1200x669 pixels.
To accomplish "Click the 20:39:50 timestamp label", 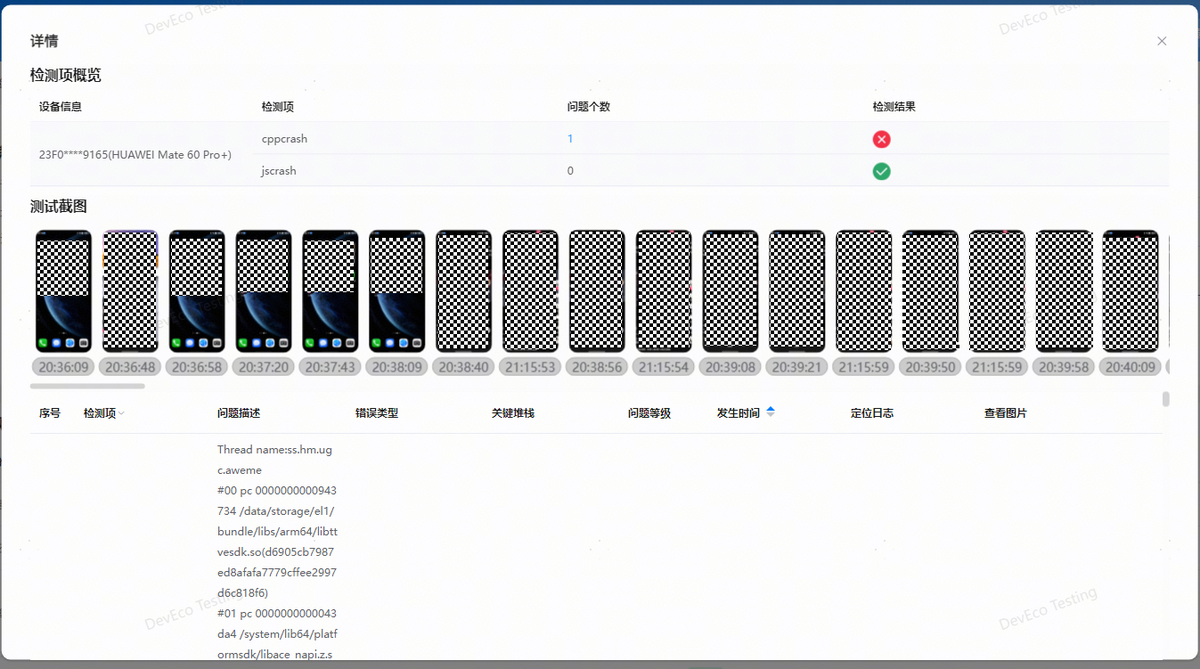I will click(x=930, y=367).
